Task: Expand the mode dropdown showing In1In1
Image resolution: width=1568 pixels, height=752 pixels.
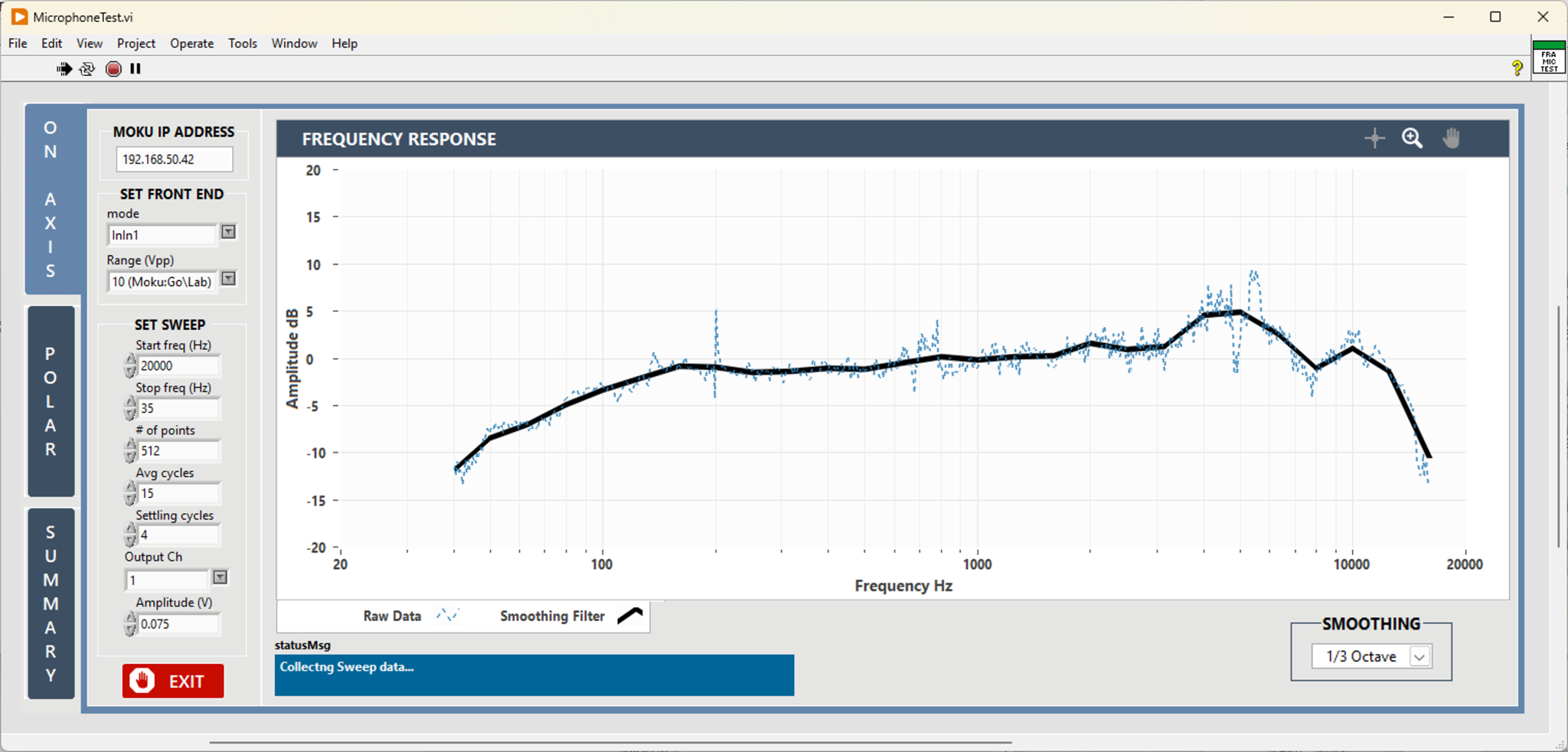Action: tap(227, 233)
